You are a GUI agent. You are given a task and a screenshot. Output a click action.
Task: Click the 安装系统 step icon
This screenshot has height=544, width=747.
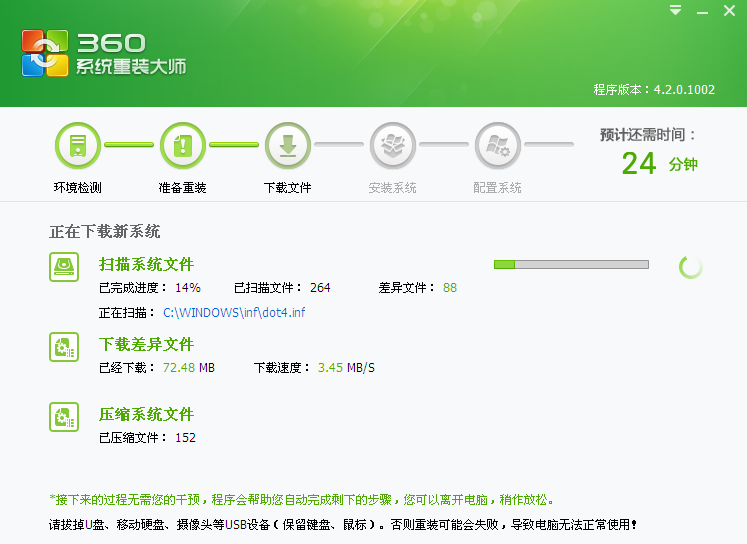392,147
